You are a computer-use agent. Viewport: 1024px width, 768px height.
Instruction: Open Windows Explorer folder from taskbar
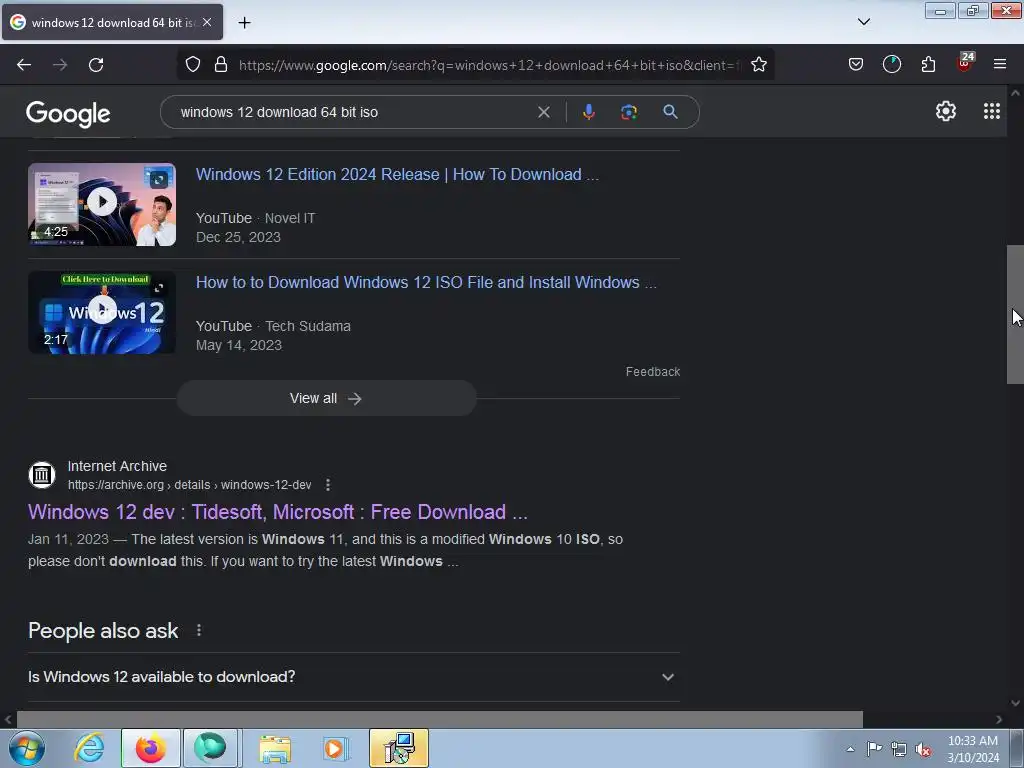275,749
